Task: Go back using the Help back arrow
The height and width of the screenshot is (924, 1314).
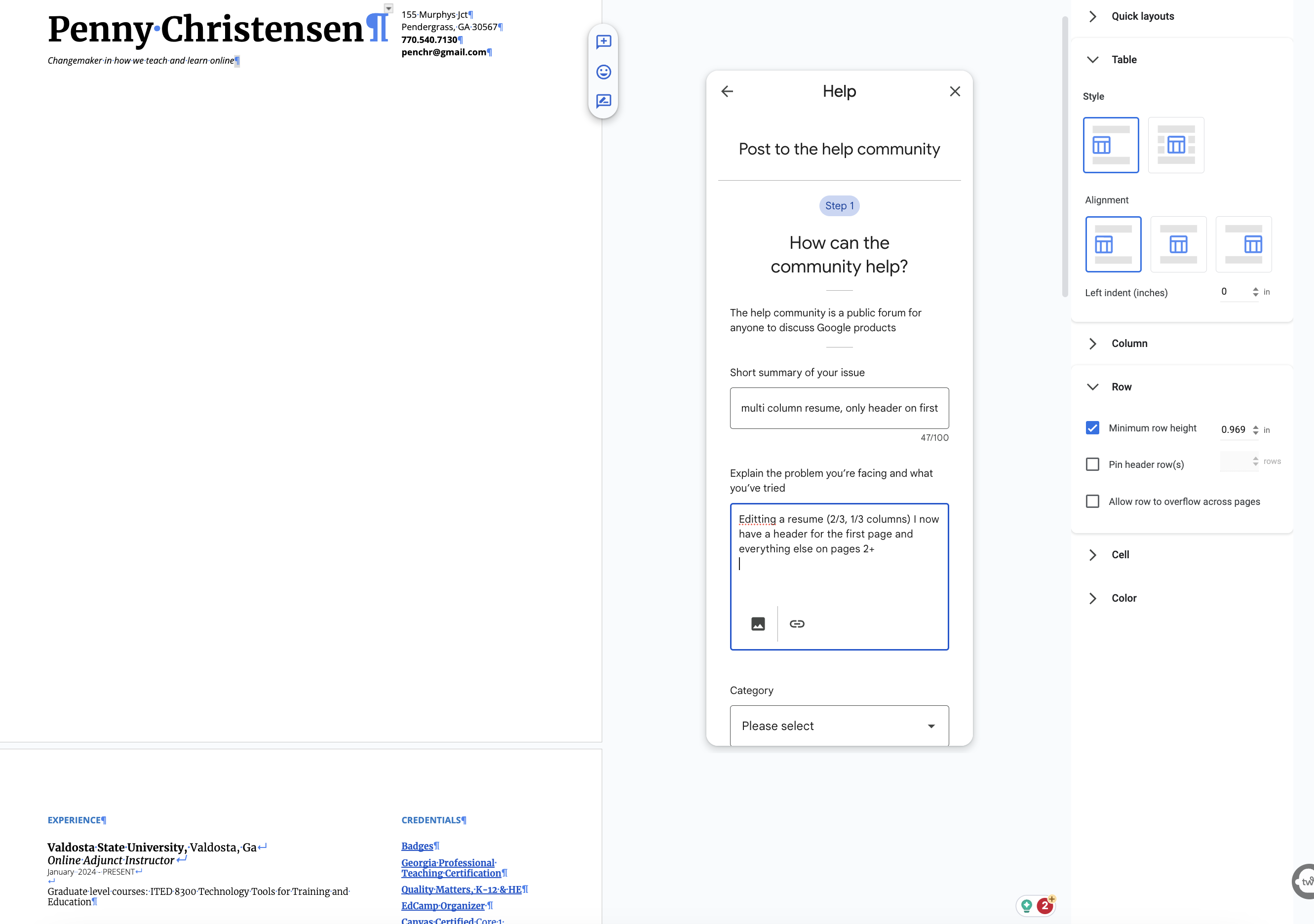Action: (x=727, y=91)
